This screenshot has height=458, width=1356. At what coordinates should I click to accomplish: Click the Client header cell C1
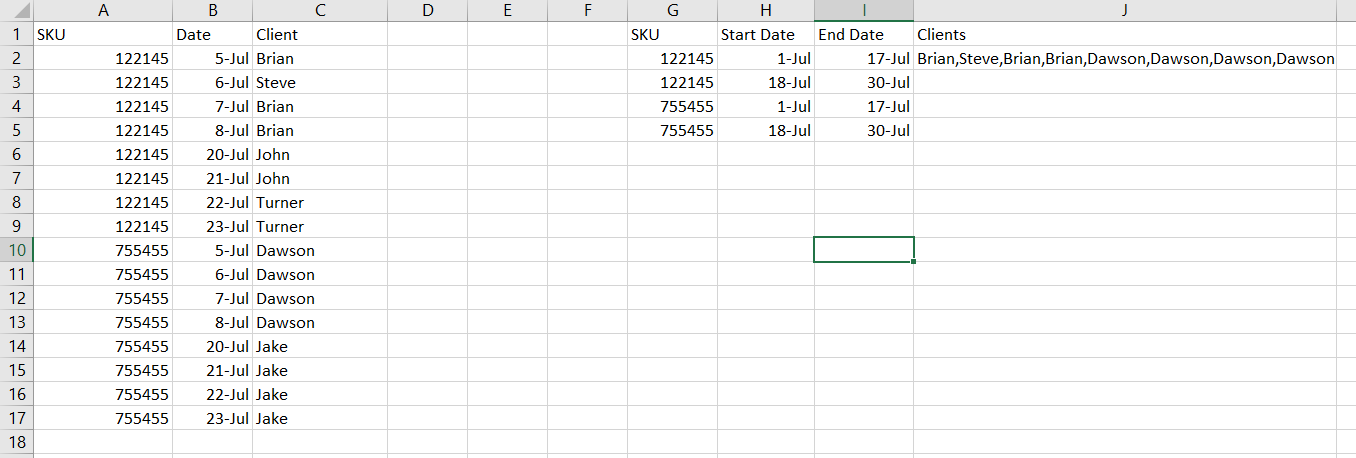coord(320,34)
